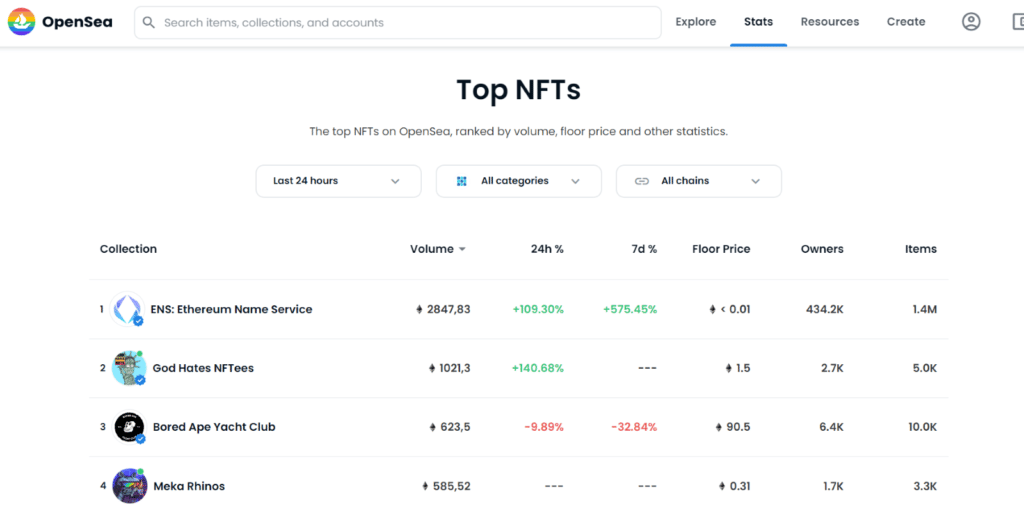This screenshot has height=514, width=1024.
Task: Click the -9.89% change value
Action: pos(544,426)
